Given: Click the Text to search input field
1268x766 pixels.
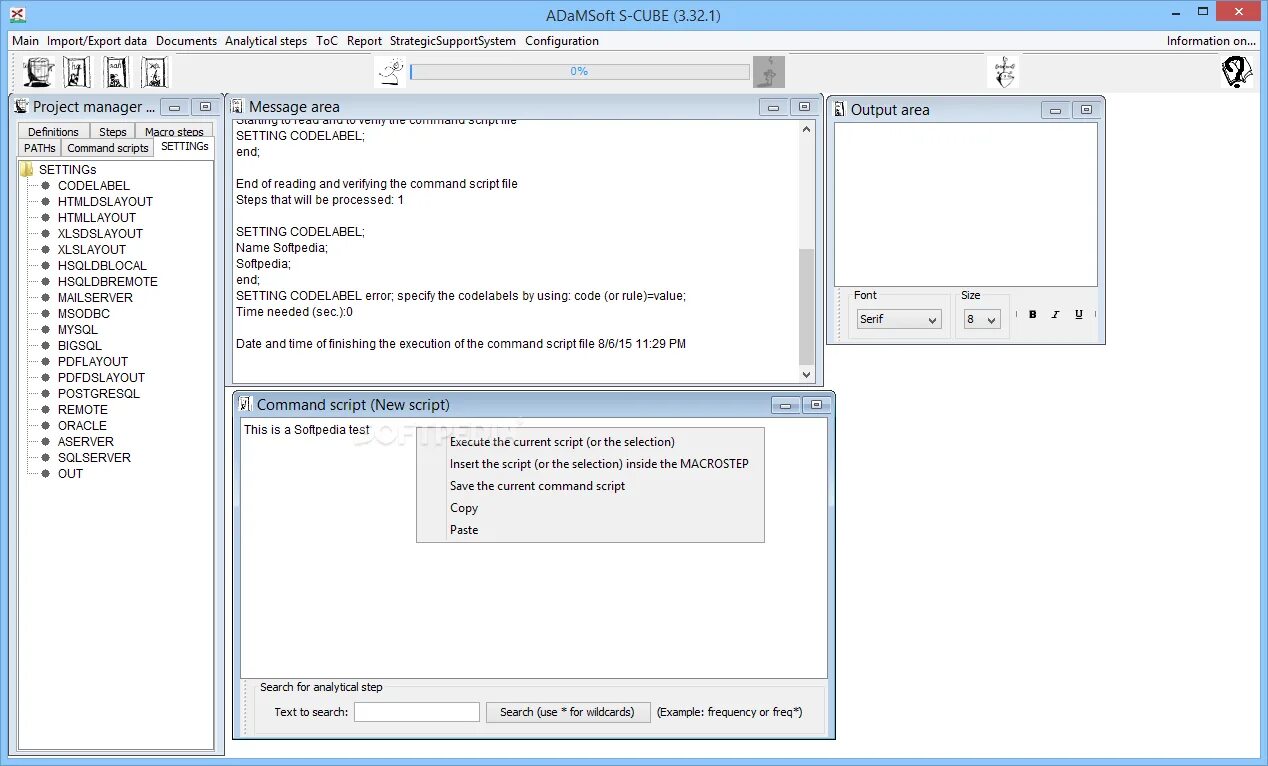Looking at the screenshot, I should tap(417, 712).
